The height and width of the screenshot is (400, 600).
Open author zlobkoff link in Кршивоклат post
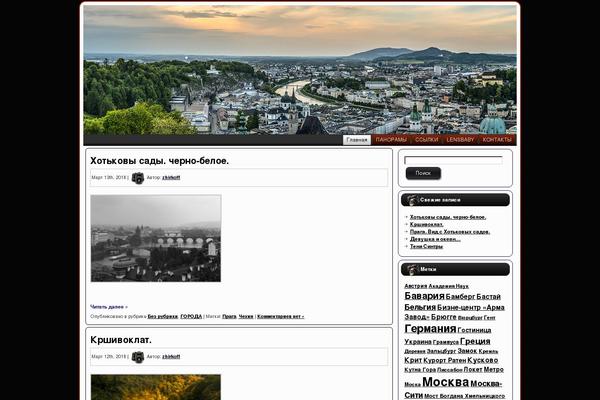(x=171, y=357)
